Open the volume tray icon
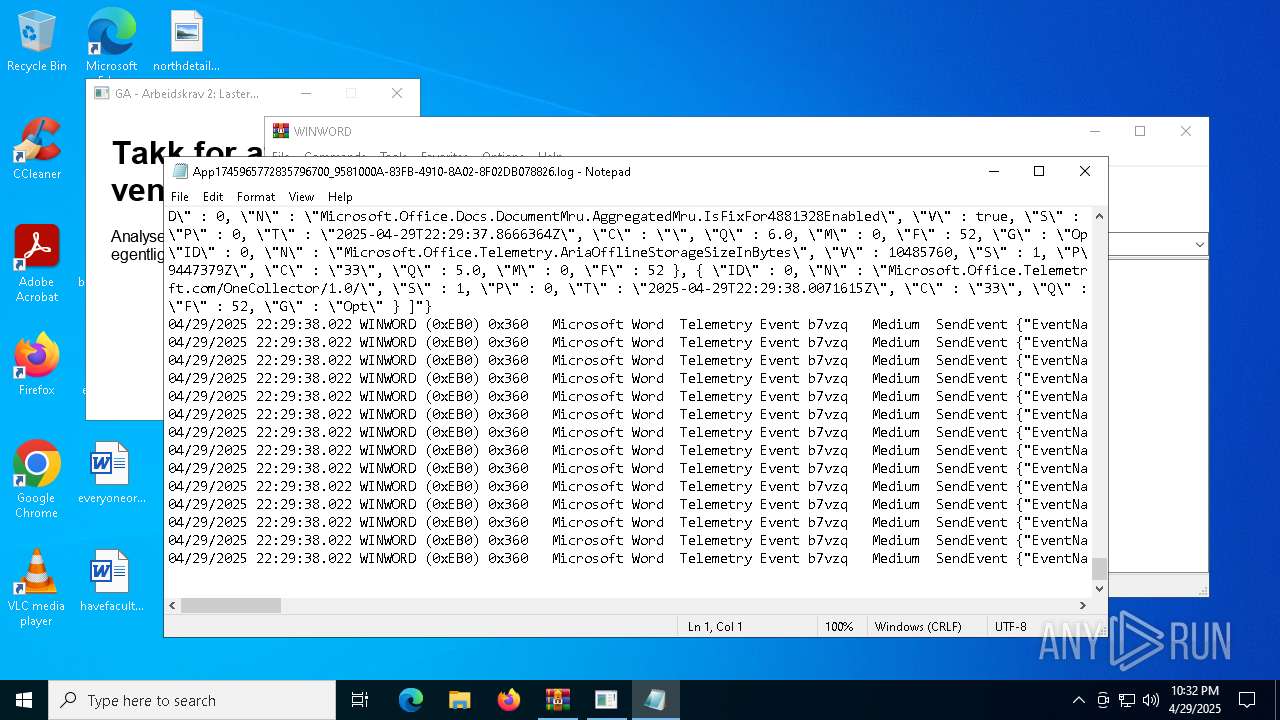 pyautogui.click(x=1151, y=700)
